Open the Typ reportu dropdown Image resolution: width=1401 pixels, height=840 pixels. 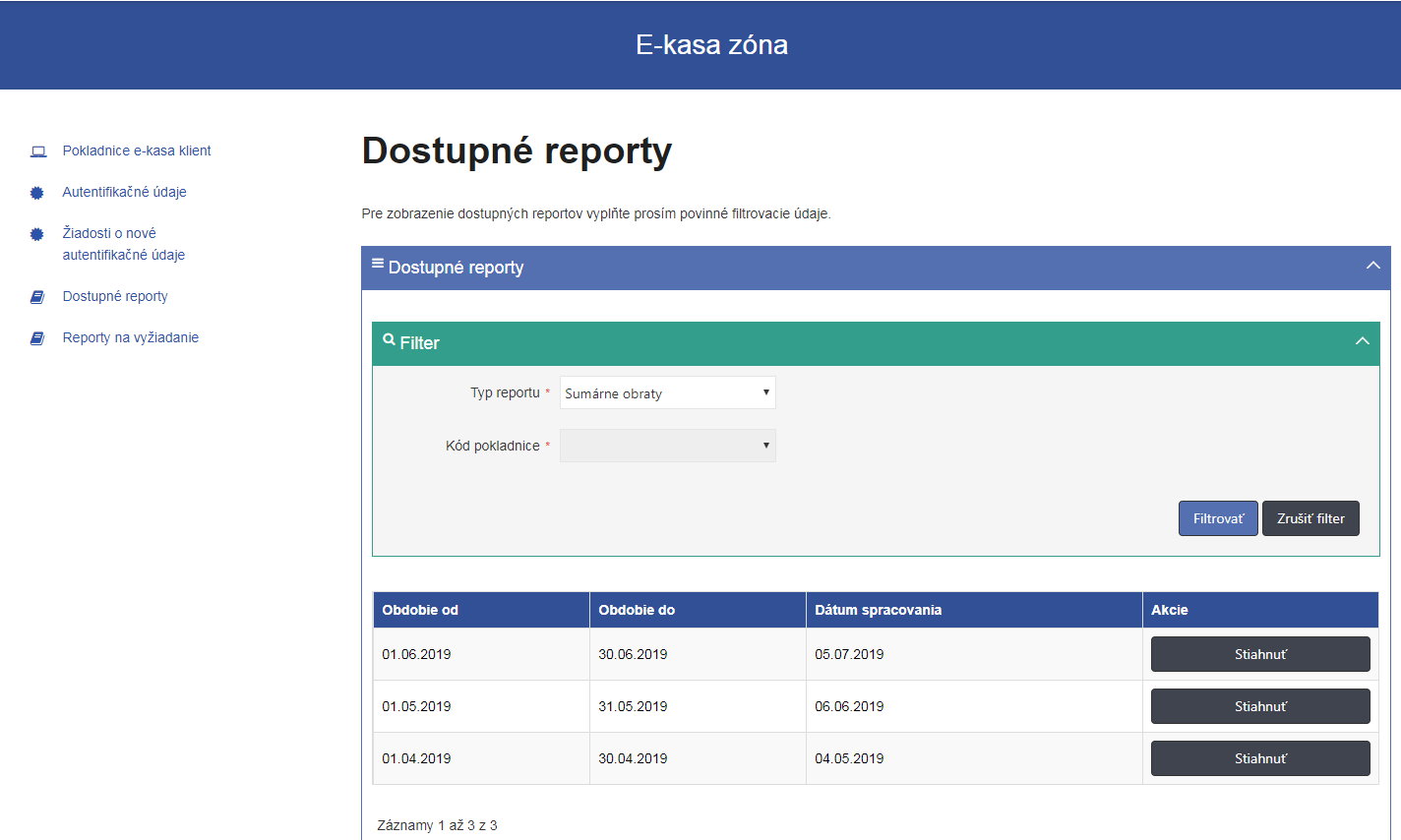tap(668, 392)
